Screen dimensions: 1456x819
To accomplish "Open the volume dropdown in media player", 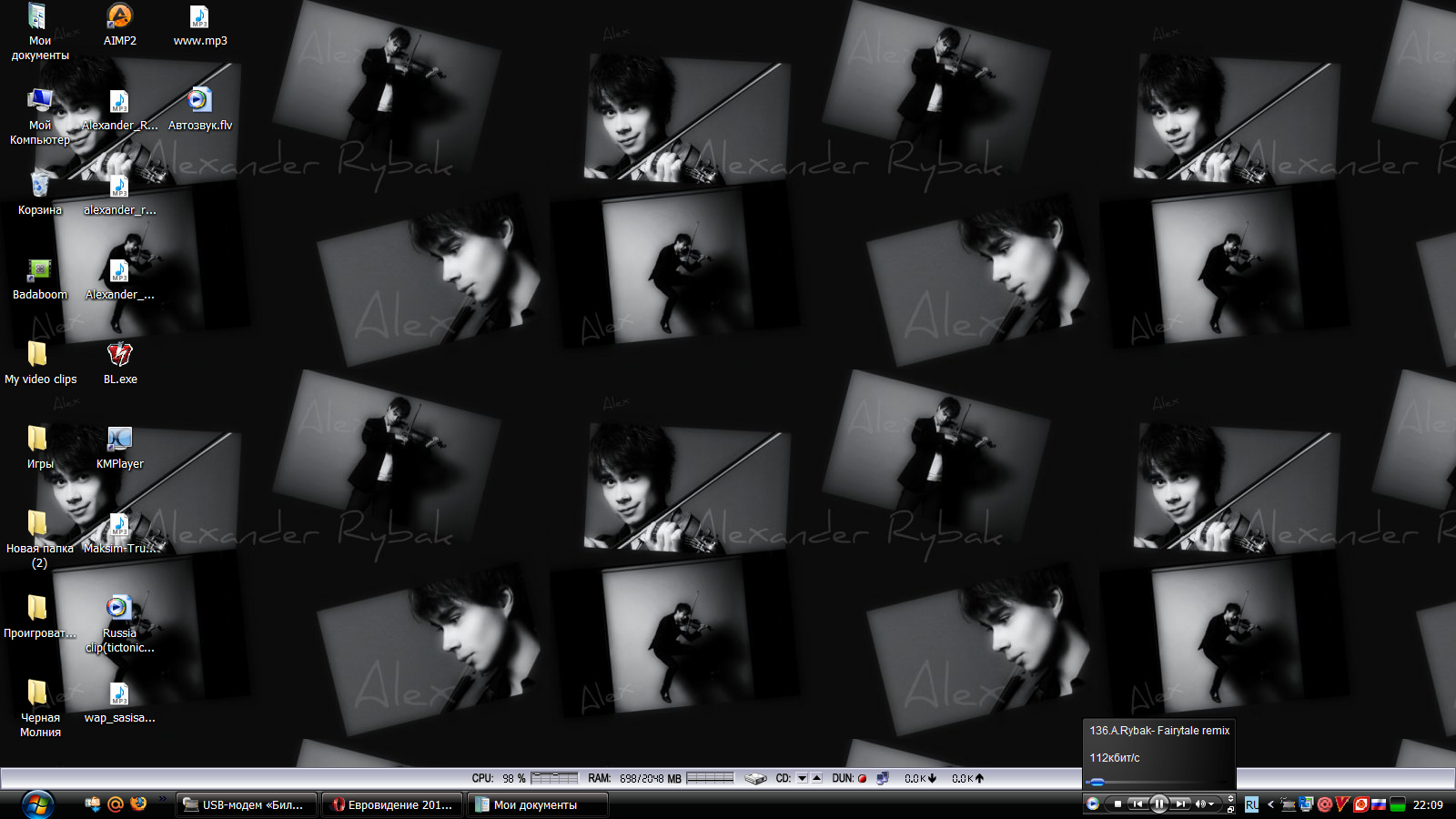I will [1211, 804].
